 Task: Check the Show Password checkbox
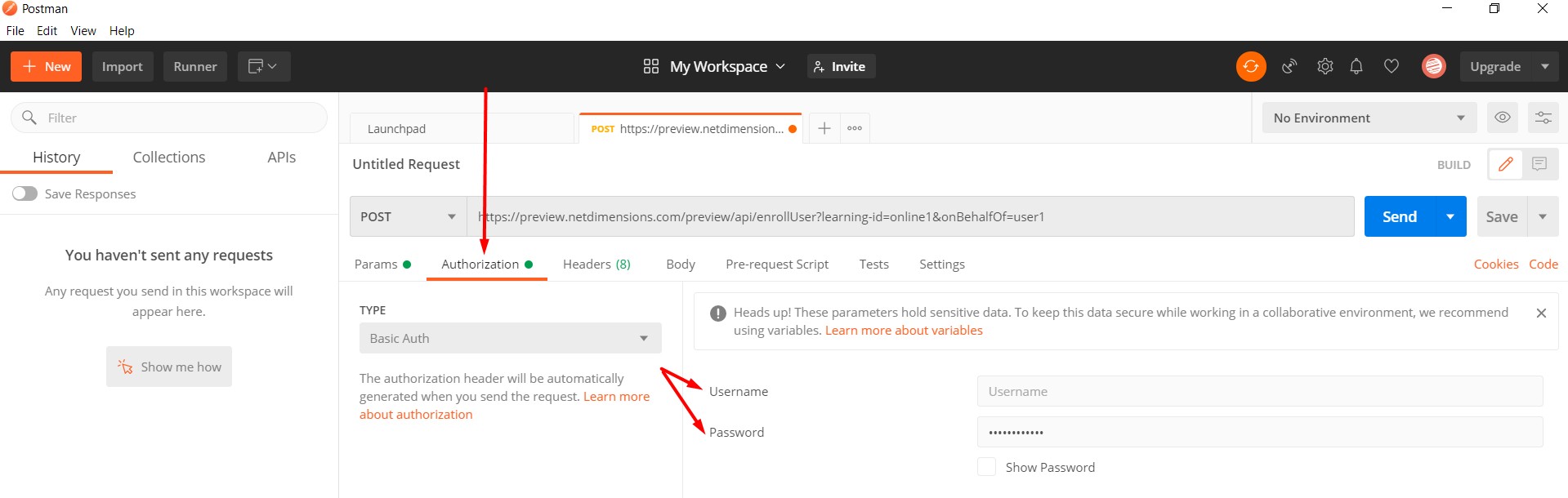(x=987, y=467)
